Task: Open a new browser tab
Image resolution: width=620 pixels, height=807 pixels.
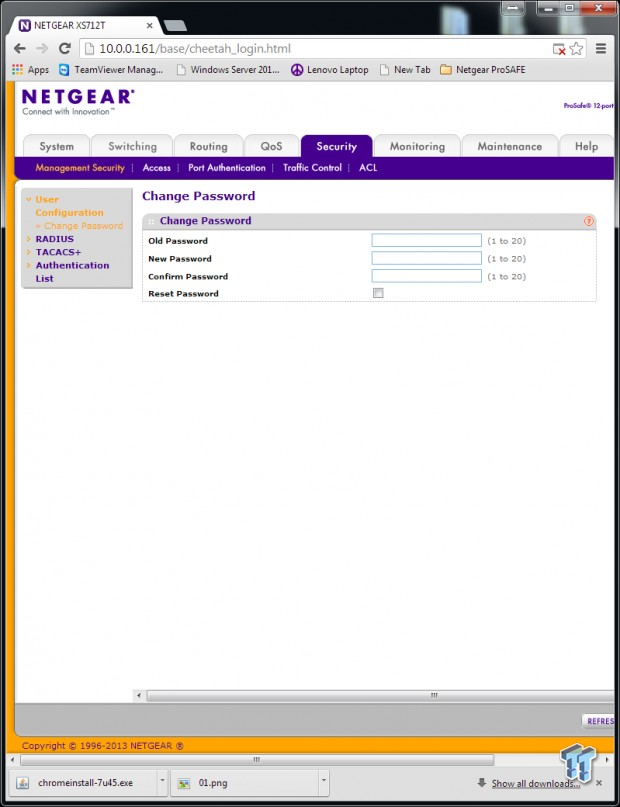Action: click(x=175, y=25)
